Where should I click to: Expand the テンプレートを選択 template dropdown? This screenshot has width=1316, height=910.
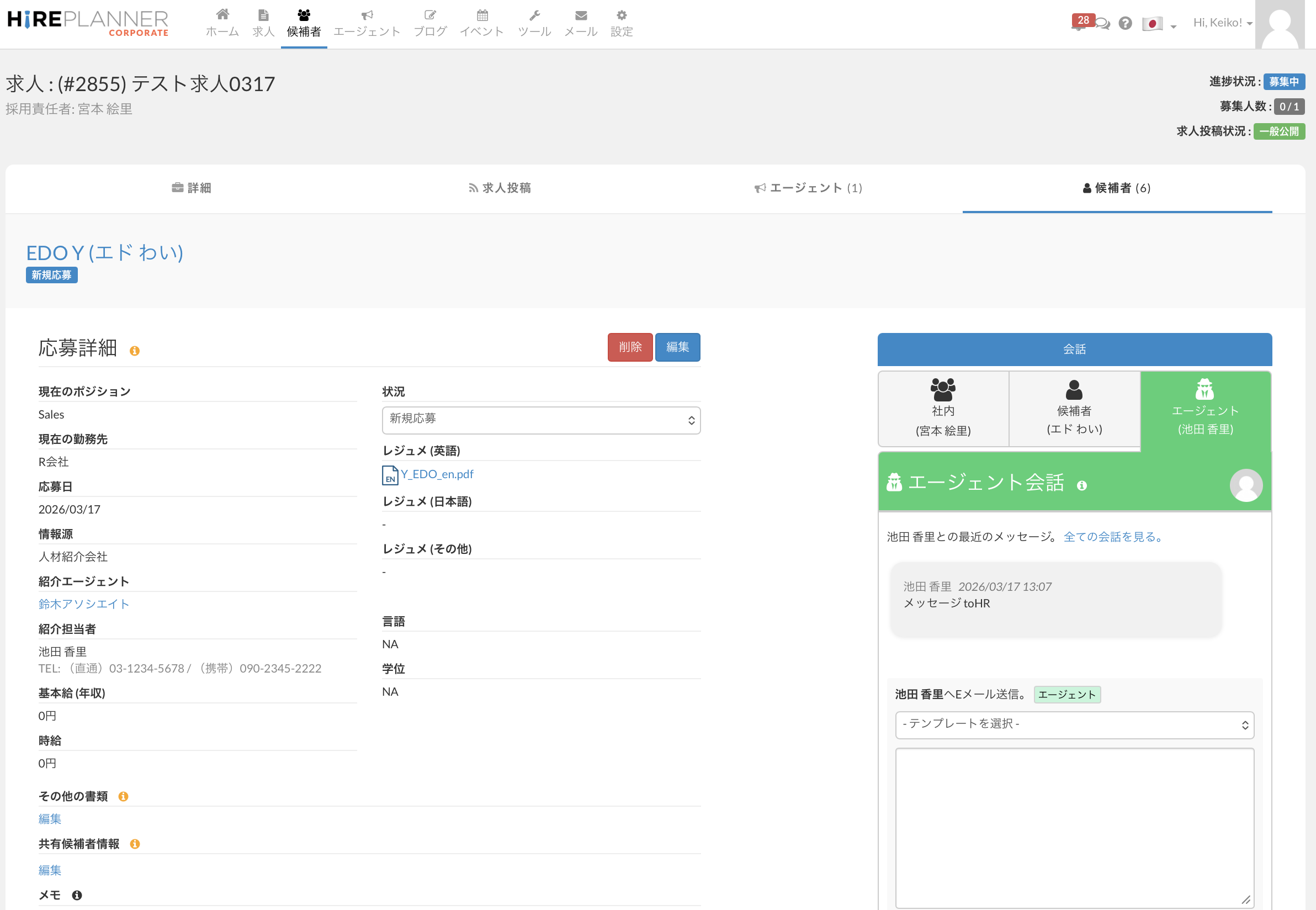point(1074,724)
